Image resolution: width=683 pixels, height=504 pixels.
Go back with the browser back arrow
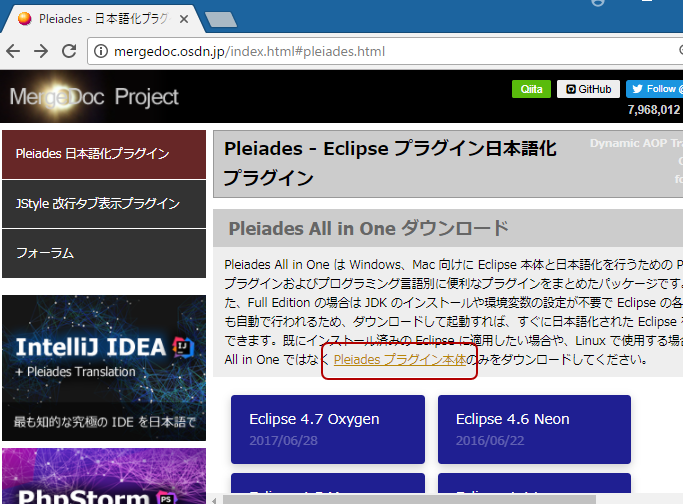tap(13, 51)
